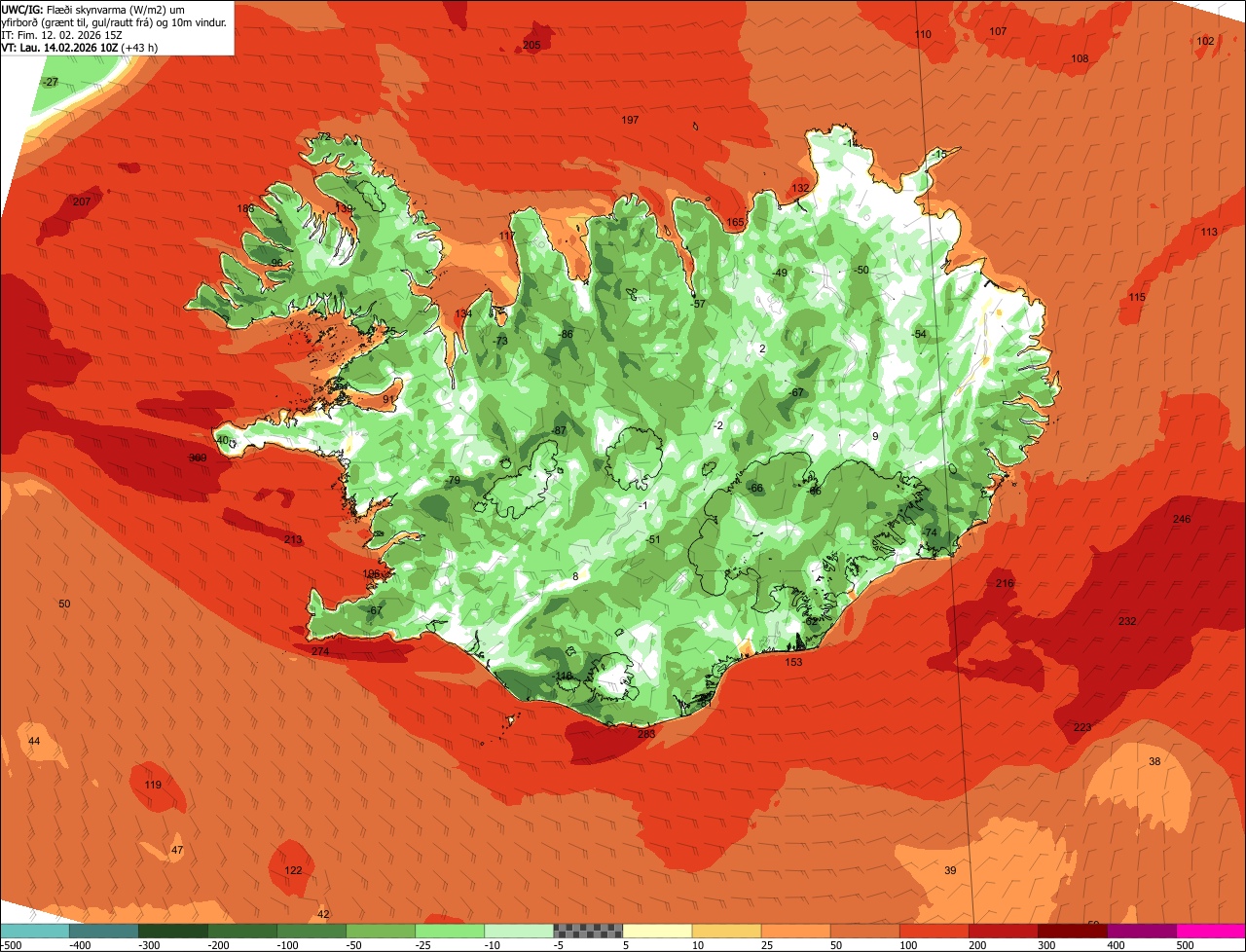
Task: Click the map value 91
Action: coord(389,400)
